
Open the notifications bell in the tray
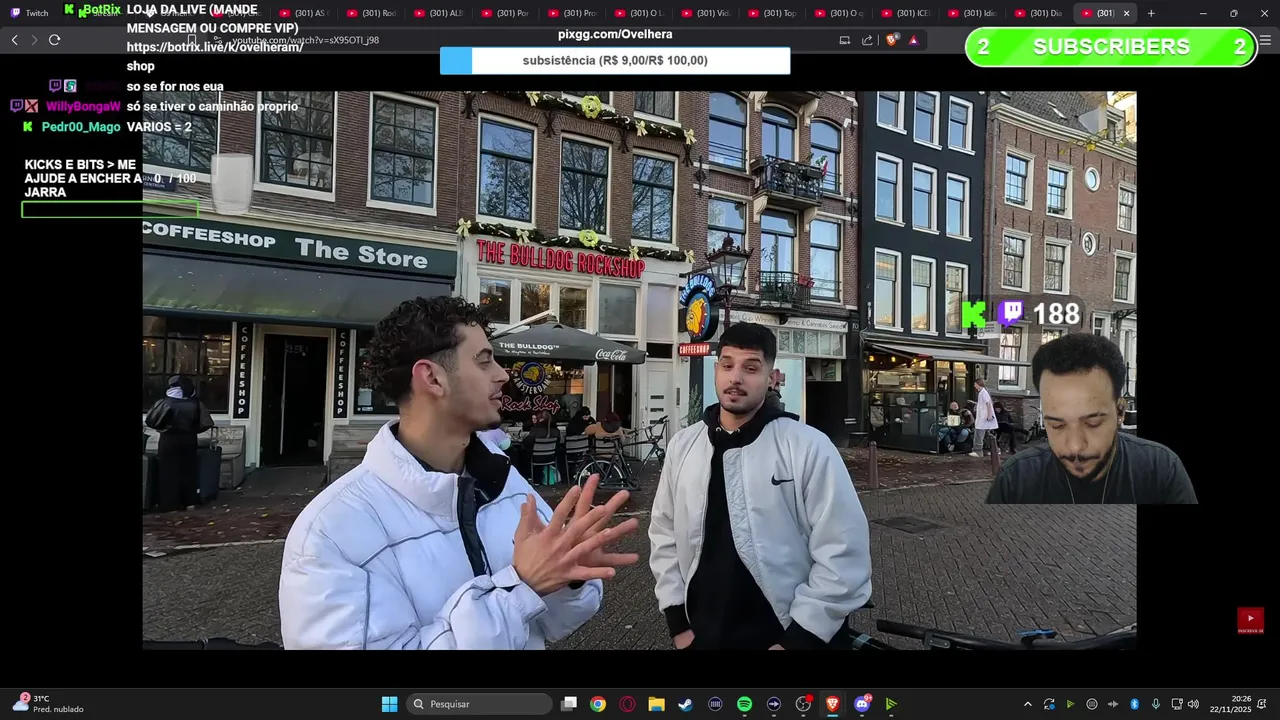pyautogui.click(x=1263, y=704)
